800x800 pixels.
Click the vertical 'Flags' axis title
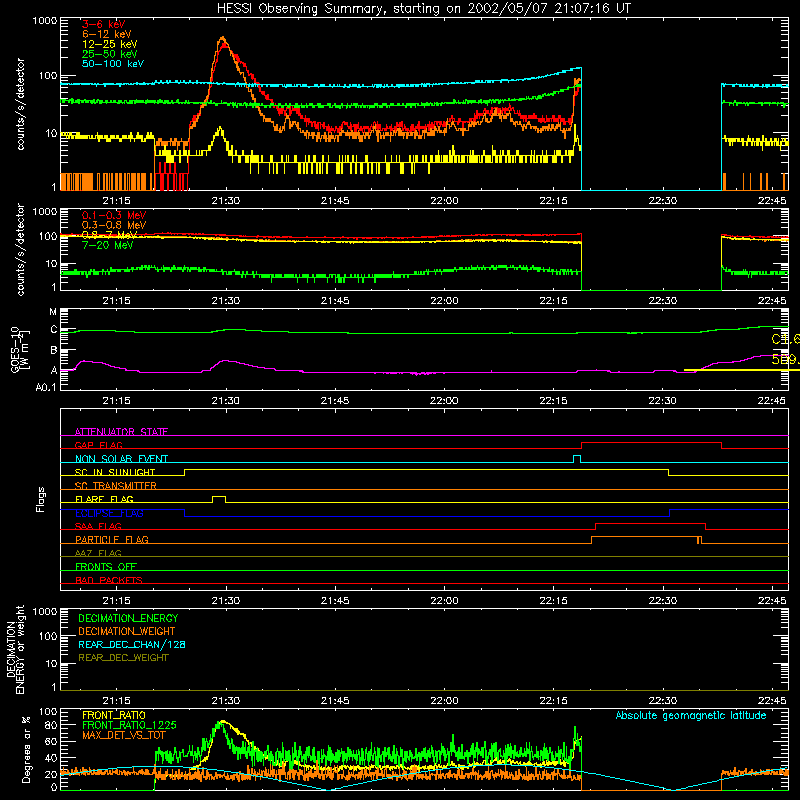click(x=41, y=499)
